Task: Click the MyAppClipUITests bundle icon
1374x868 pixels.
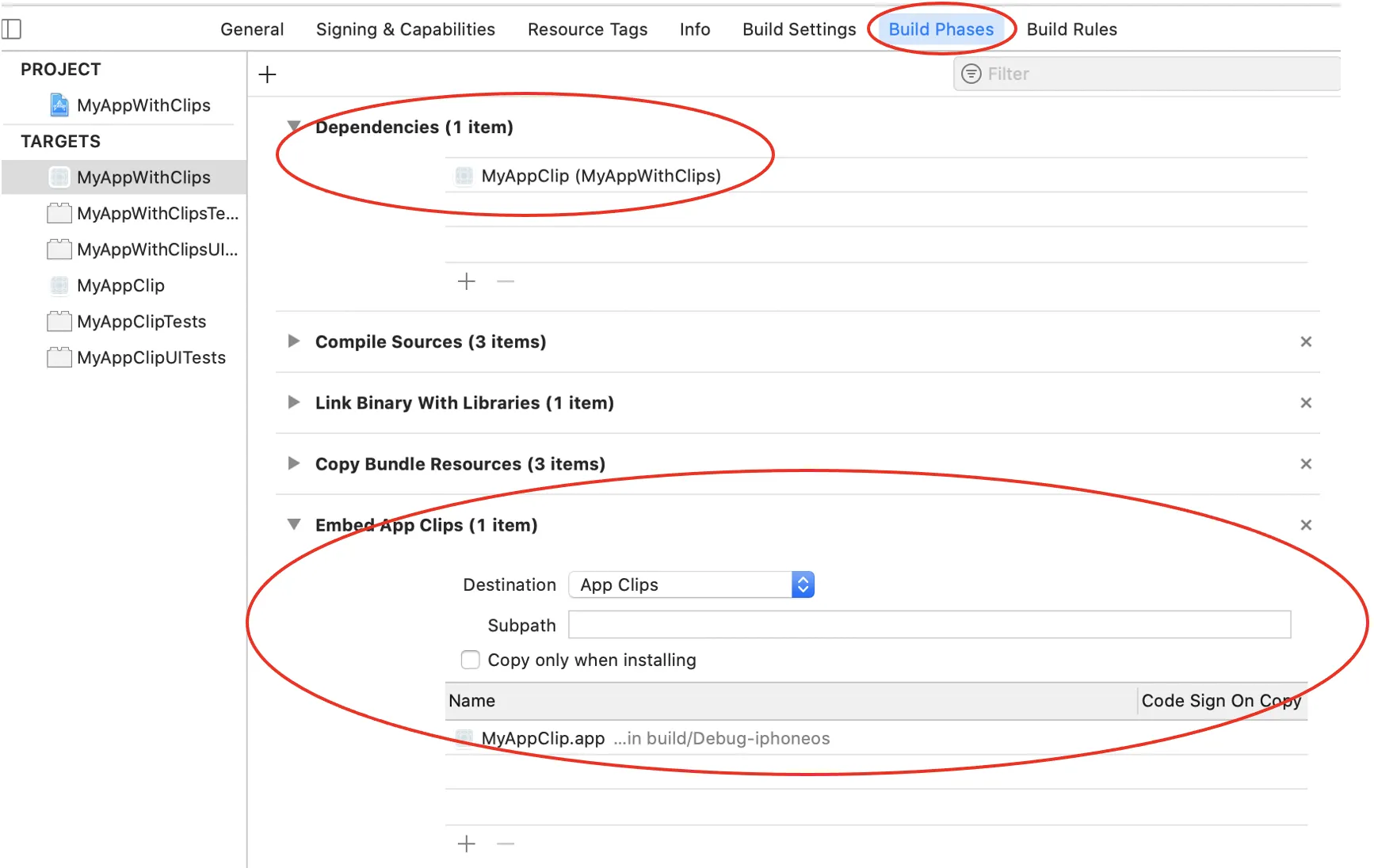Action: click(59, 357)
